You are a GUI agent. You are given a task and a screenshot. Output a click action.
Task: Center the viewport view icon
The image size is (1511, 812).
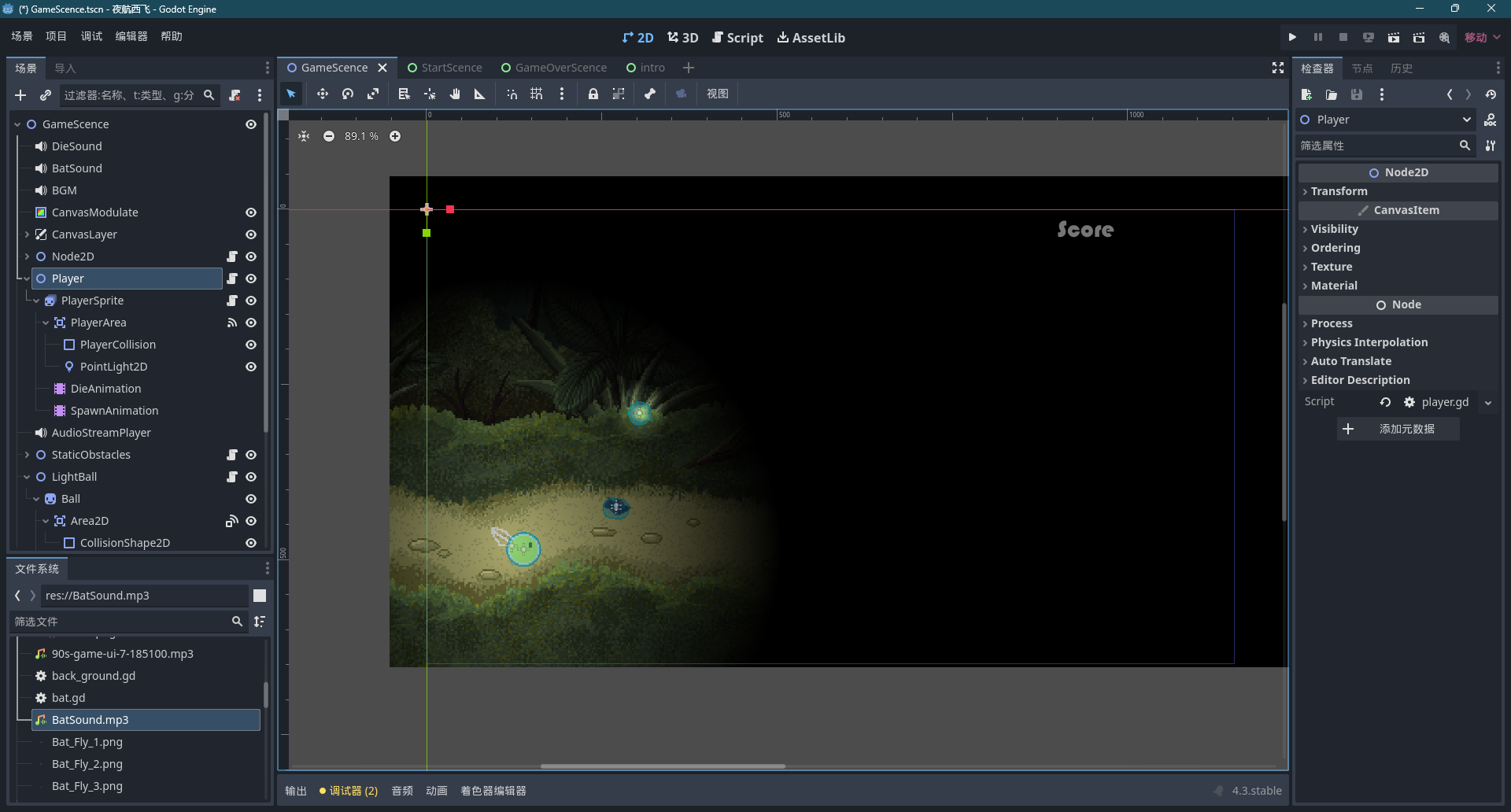pyautogui.click(x=304, y=136)
